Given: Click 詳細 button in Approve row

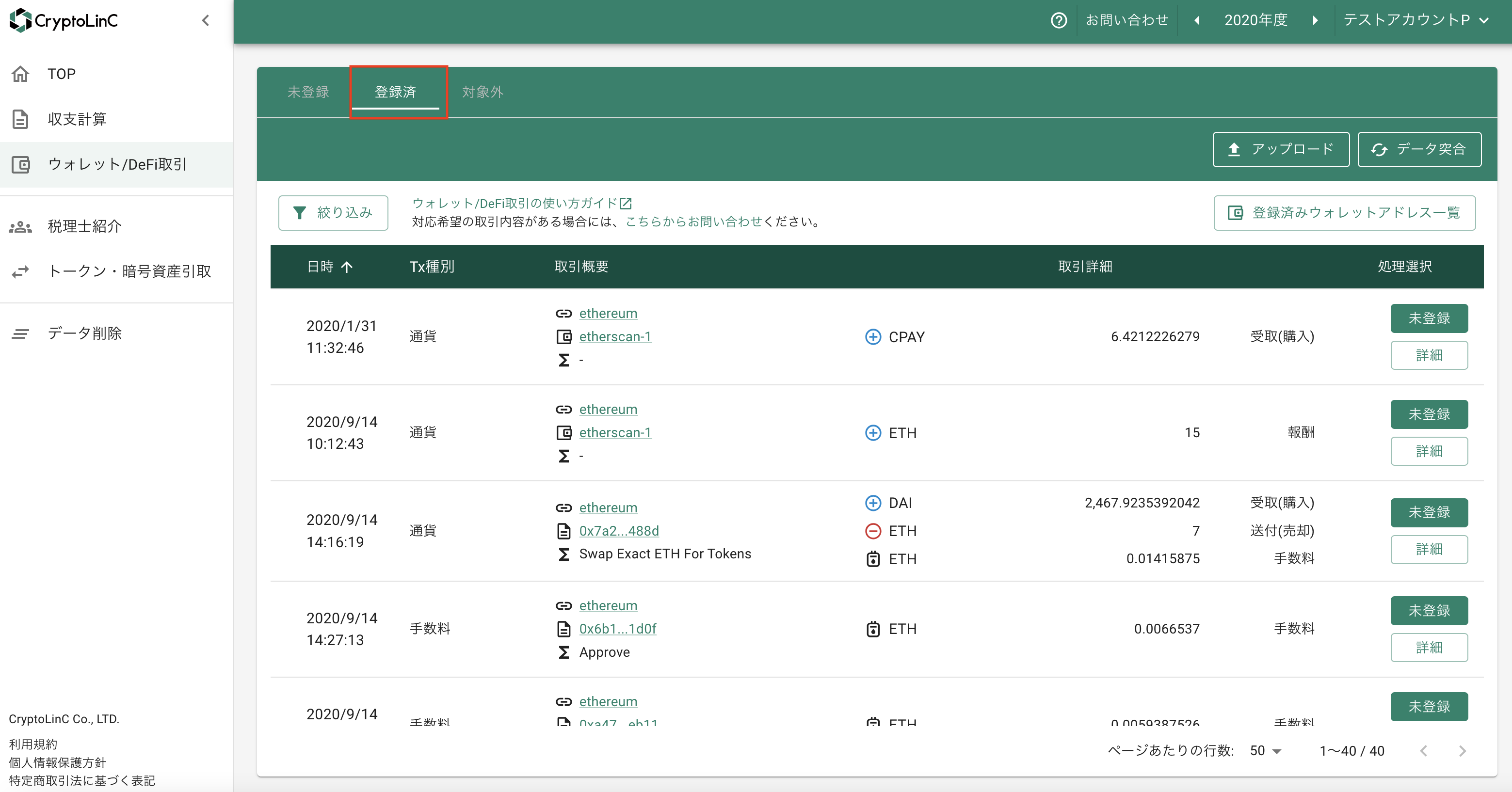Looking at the screenshot, I should click(x=1429, y=648).
